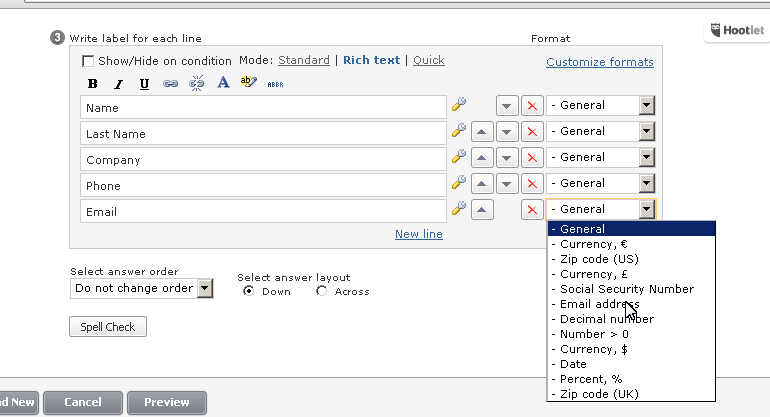
Task: Select the Across answer layout radio
Action: [x=321, y=291]
